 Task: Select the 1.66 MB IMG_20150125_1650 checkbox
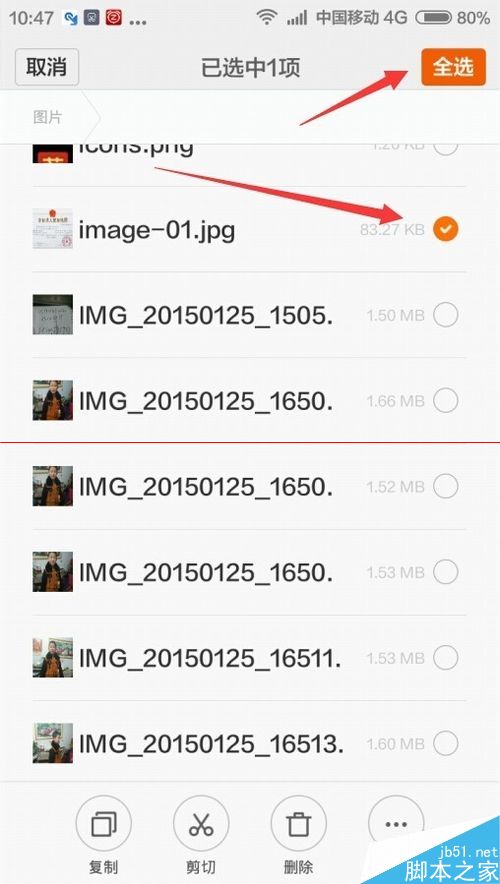[446, 400]
